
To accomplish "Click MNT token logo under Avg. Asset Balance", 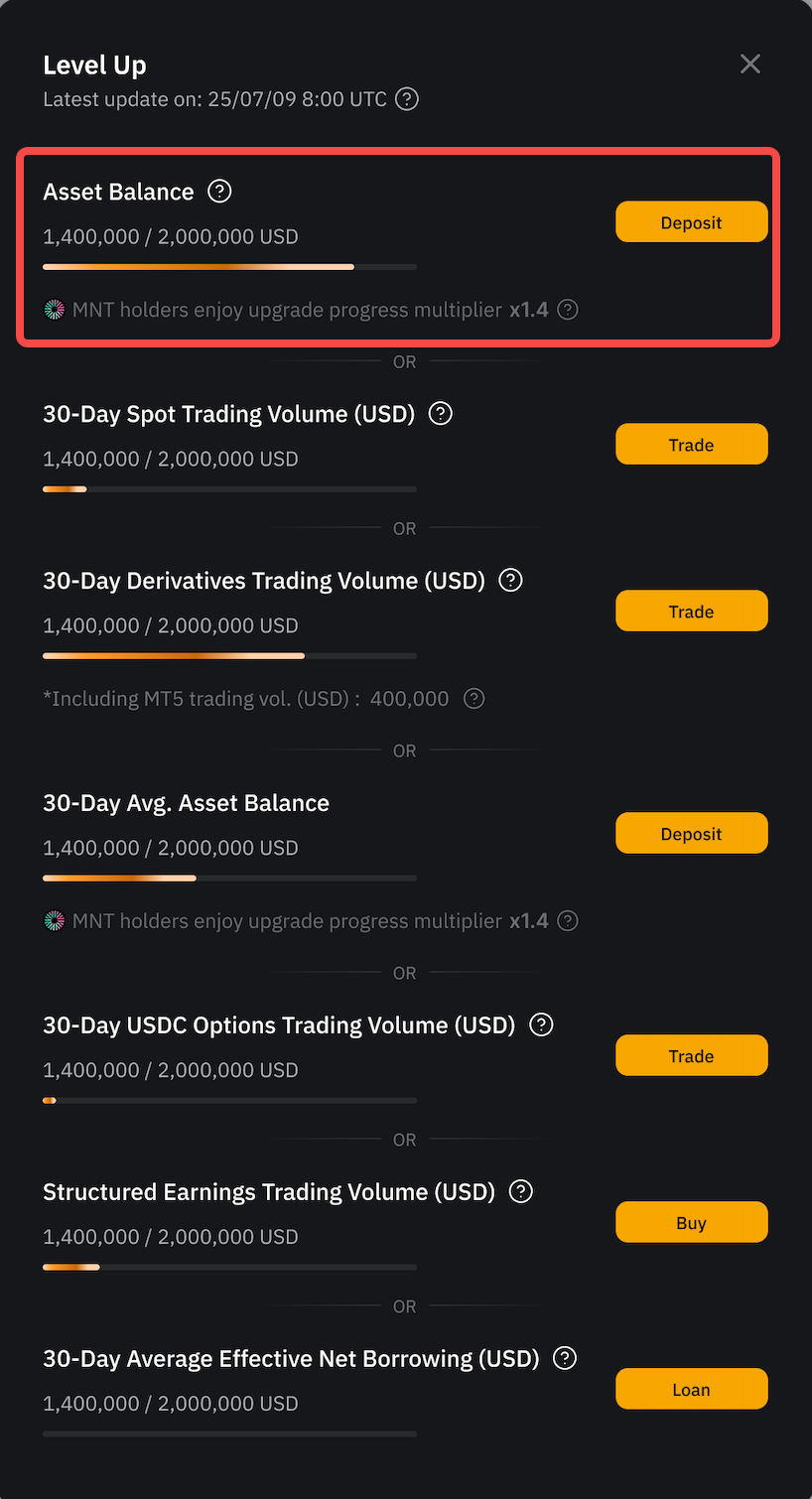I will coord(55,921).
